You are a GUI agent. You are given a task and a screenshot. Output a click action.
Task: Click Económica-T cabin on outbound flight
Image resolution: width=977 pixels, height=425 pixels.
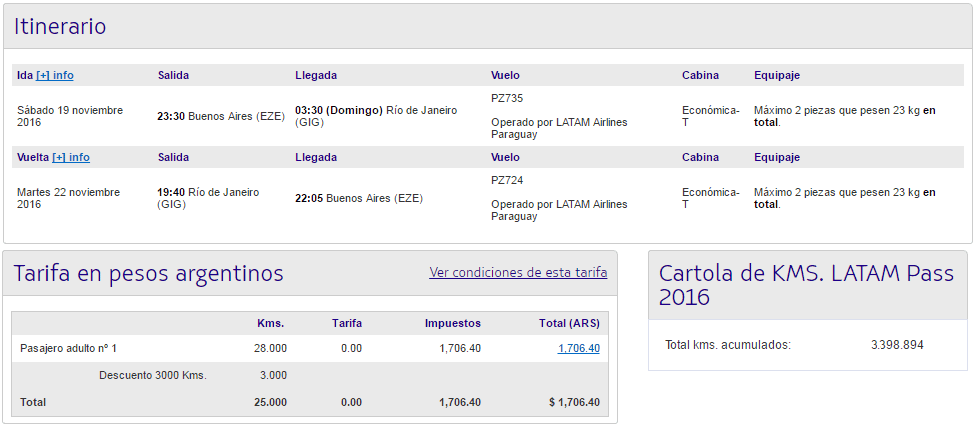[711, 116]
